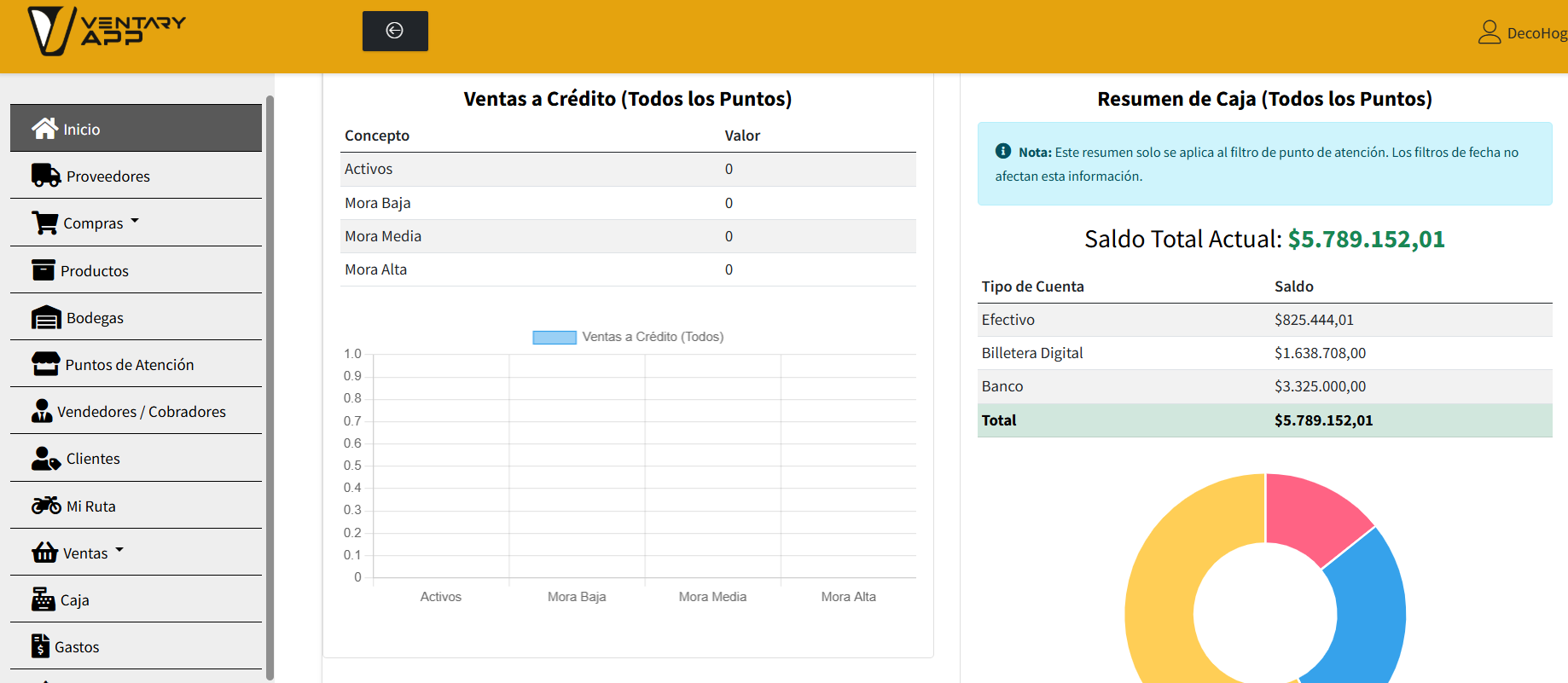Click the Ventas a Crédito (Todos los Puntos) heading
Screen dimensions: 1568x683
coord(628,99)
